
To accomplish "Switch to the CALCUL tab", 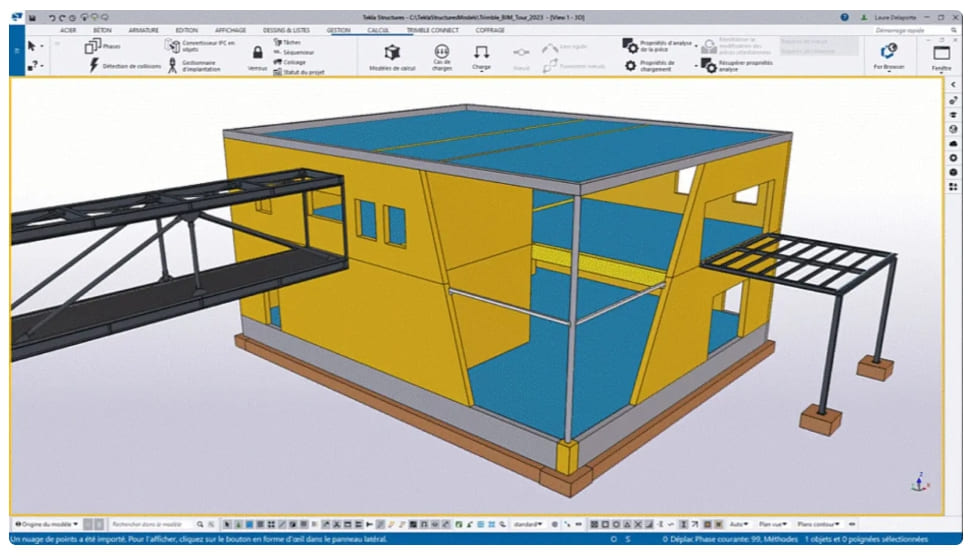I will tap(378, 30).
